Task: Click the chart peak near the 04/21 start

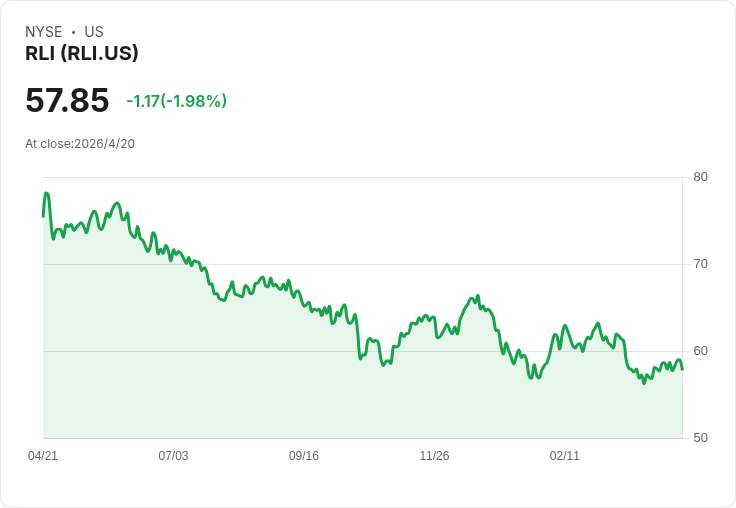Action: (x=46, y=193)
